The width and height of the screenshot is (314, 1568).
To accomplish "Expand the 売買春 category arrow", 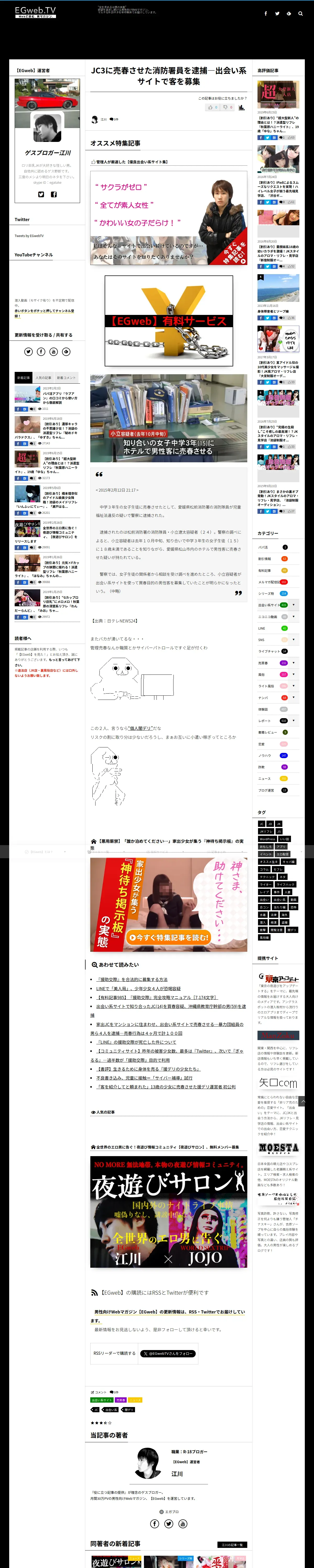I will pos(294,663).
